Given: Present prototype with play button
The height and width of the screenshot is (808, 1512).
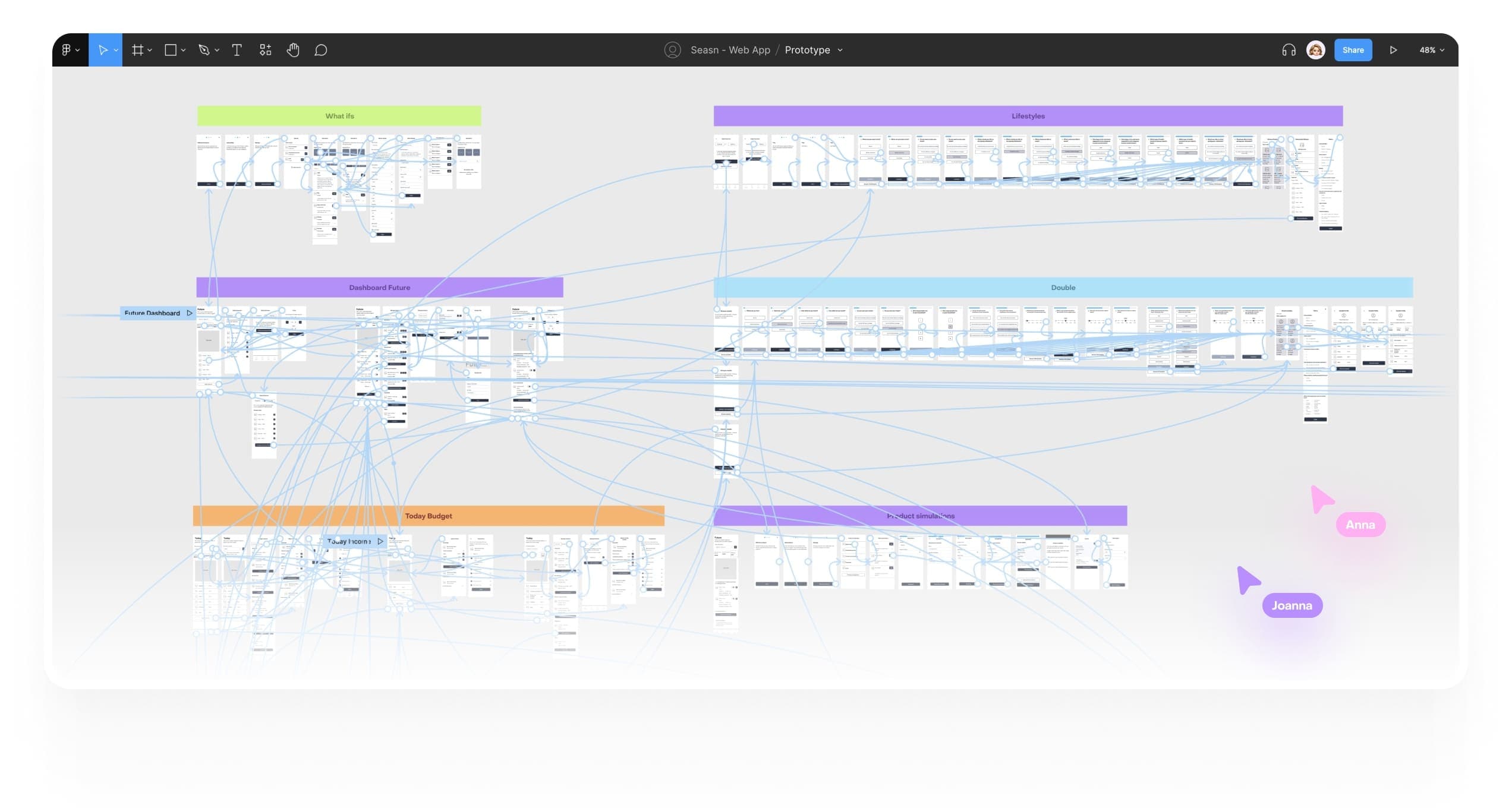Looking at the screenshot, I should pyautogui.click(x=1393, y=50).
